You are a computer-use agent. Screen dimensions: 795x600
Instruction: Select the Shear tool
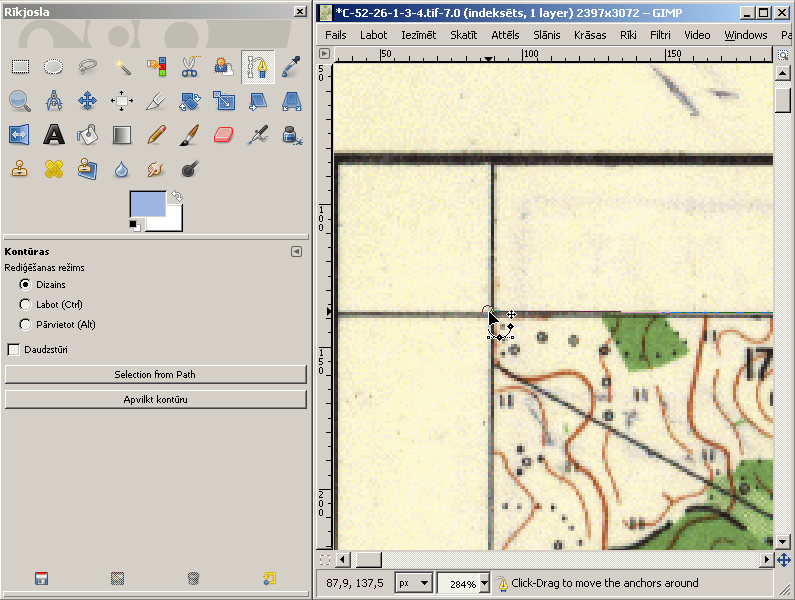coord(258,100)
